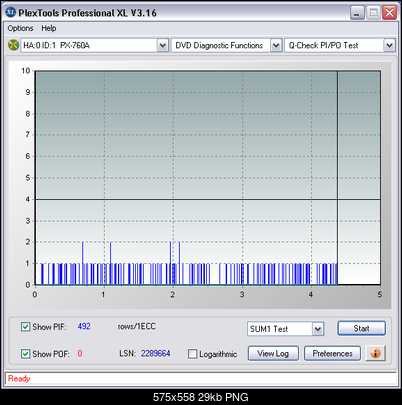Click the POF value 0
This screenshot has height=405, width=402.
click(80, 353)
